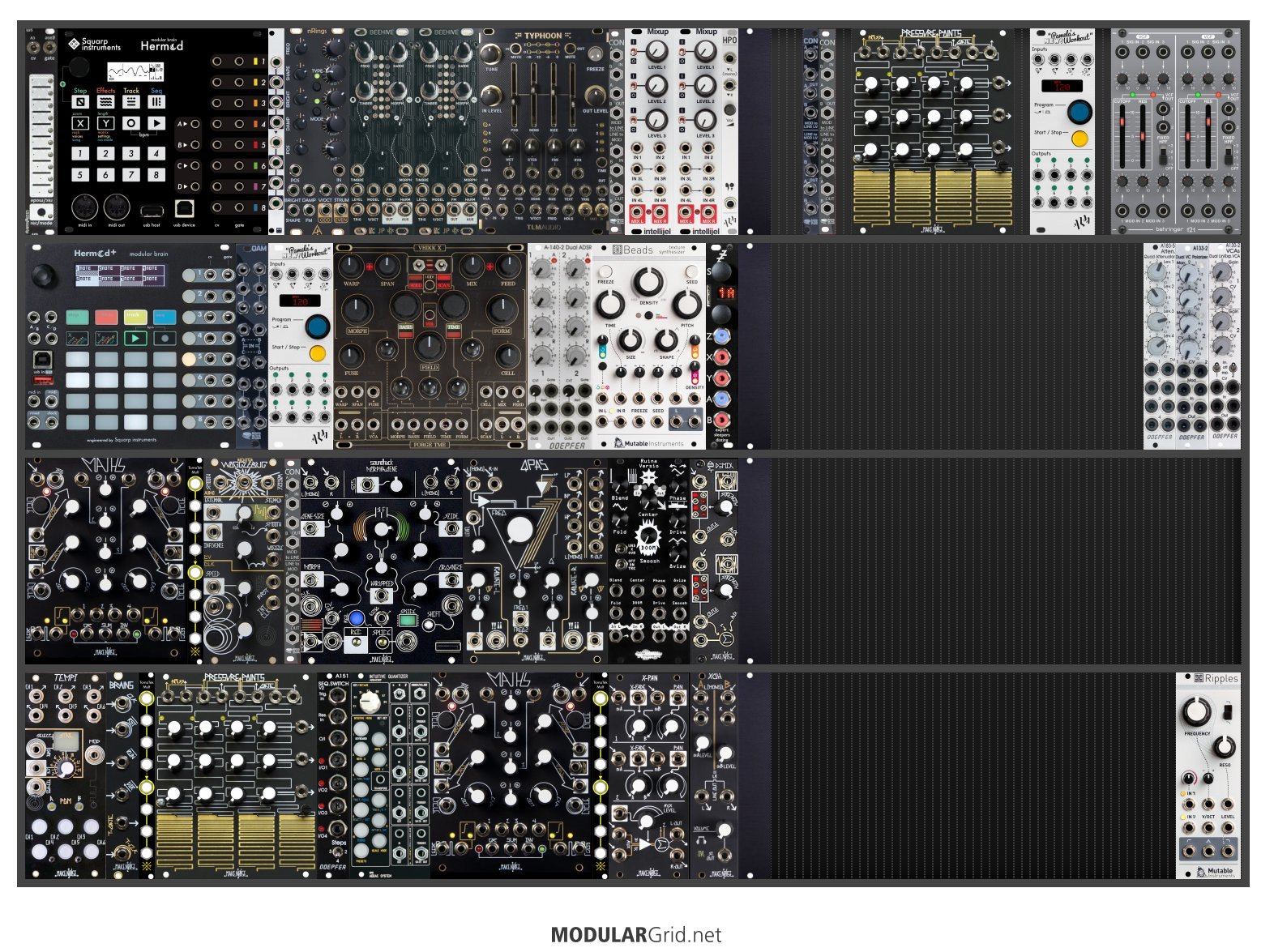Viewport: 1274px width, 952px height.
Task: Open Effects mode on the Hermod sequencer
Action: 106,102
